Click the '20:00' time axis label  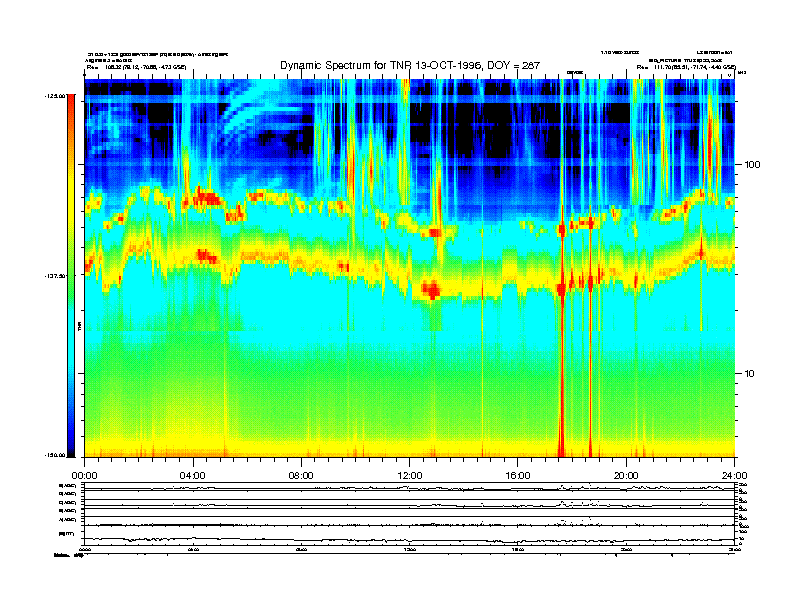click(x=626, y=476)
